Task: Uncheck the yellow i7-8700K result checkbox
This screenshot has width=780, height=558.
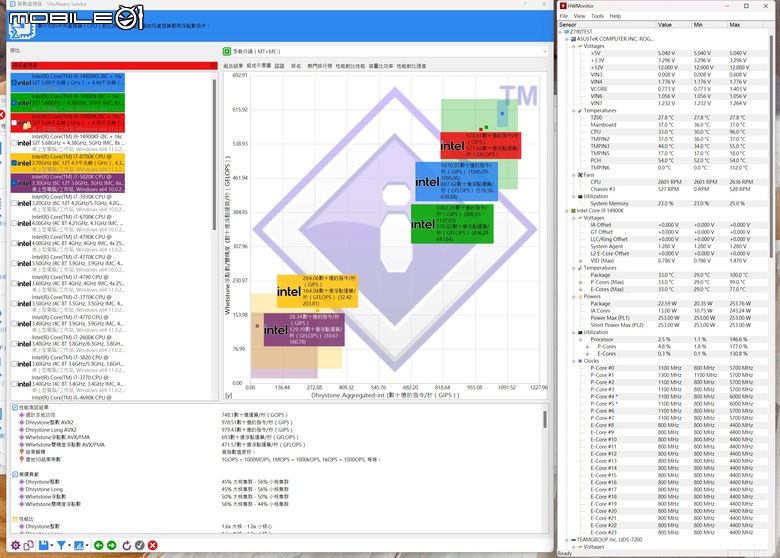Action: click(x=14, y=163)
